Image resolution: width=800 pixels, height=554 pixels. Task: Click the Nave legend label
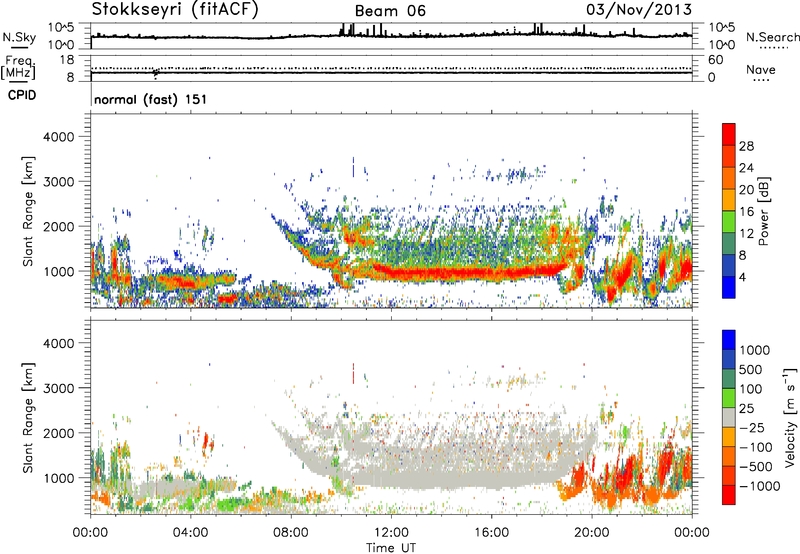coord(761,69)
